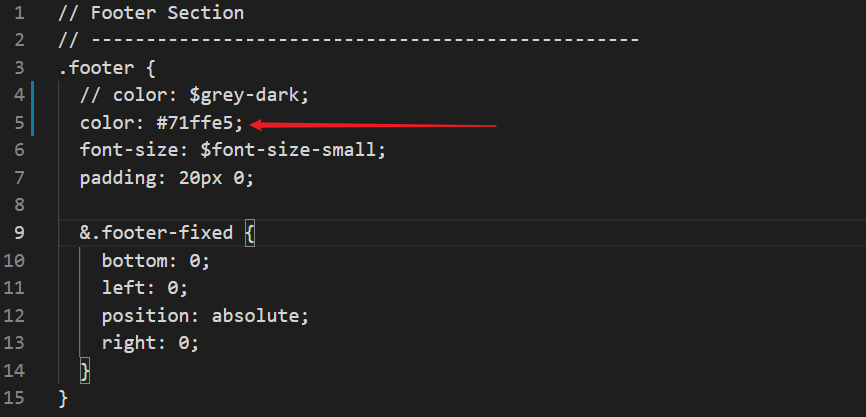Click the commented color: $grey-dark line
This screenshot has width=866, height=417.
point(194,96)
